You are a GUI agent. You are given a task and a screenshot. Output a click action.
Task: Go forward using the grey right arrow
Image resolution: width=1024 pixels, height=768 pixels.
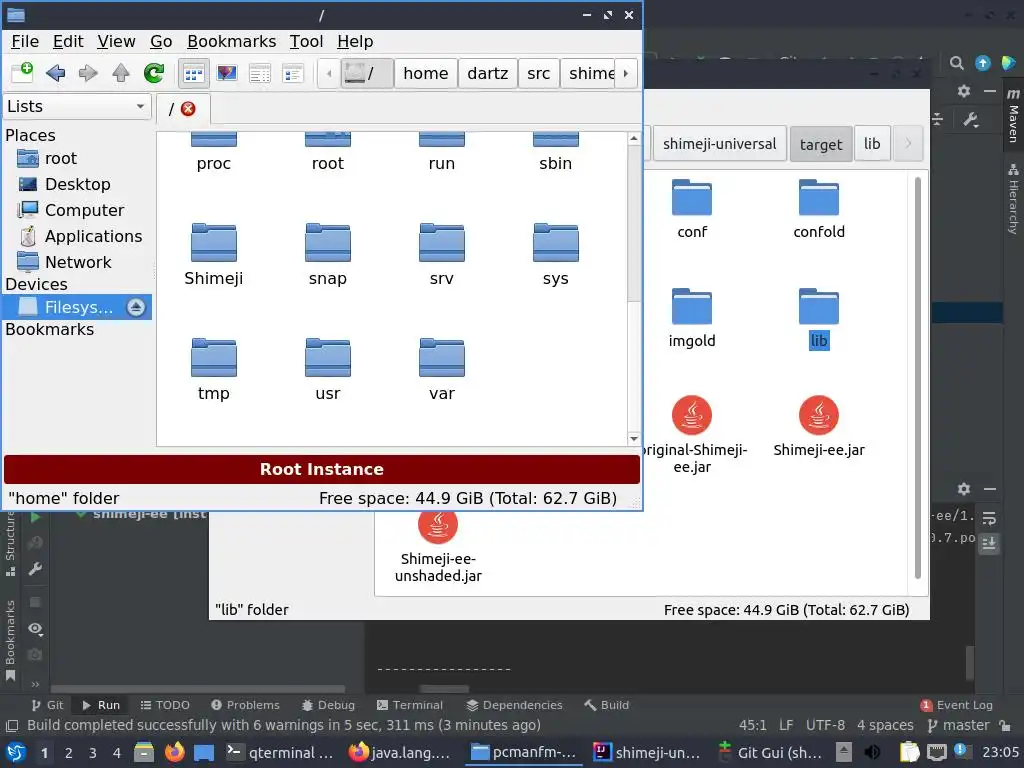(x=88, y=72)
